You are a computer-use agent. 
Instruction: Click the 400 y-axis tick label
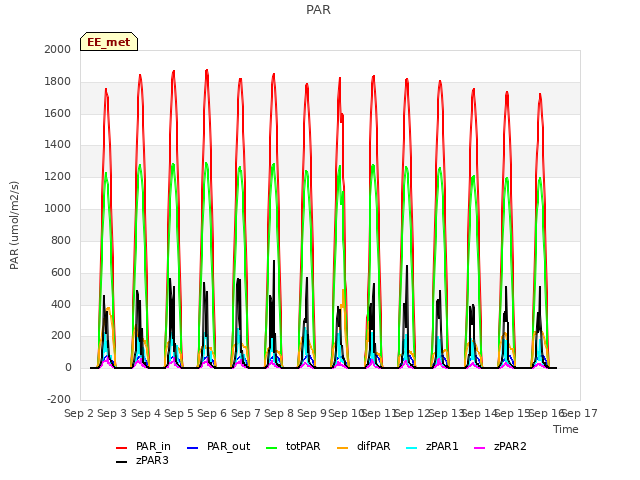61,304
